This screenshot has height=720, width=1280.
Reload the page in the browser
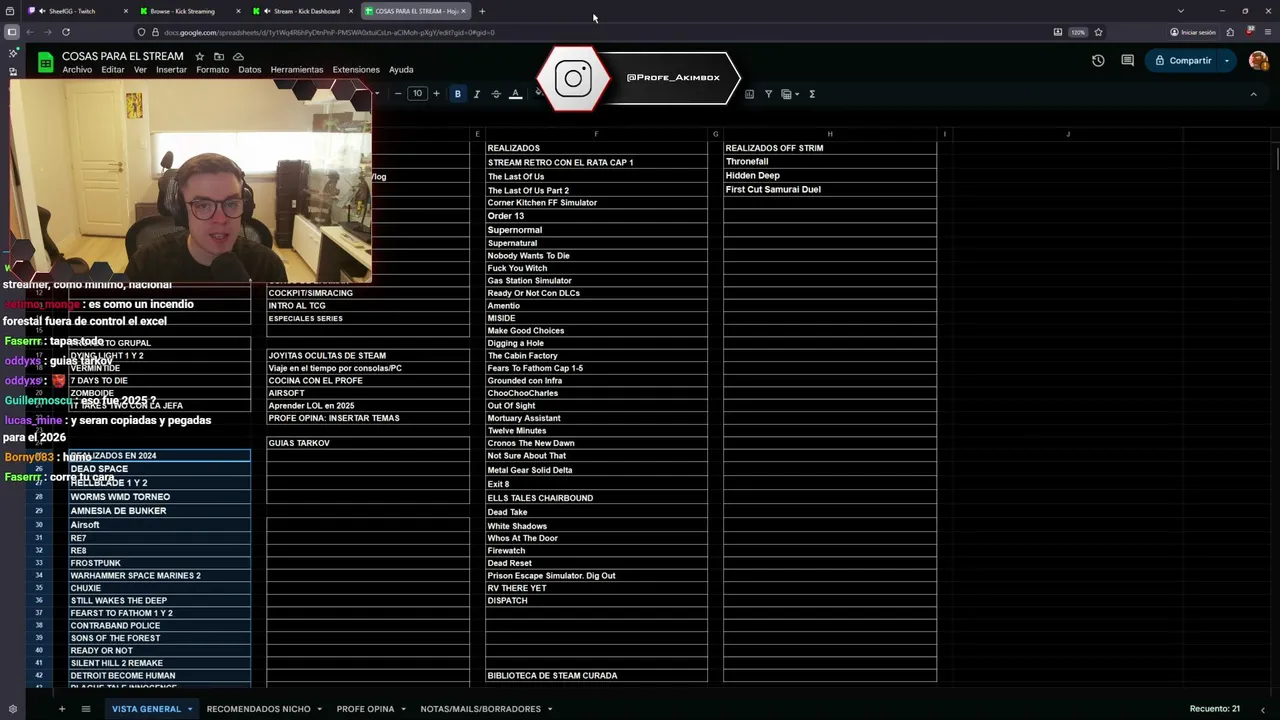pos(66,32)
